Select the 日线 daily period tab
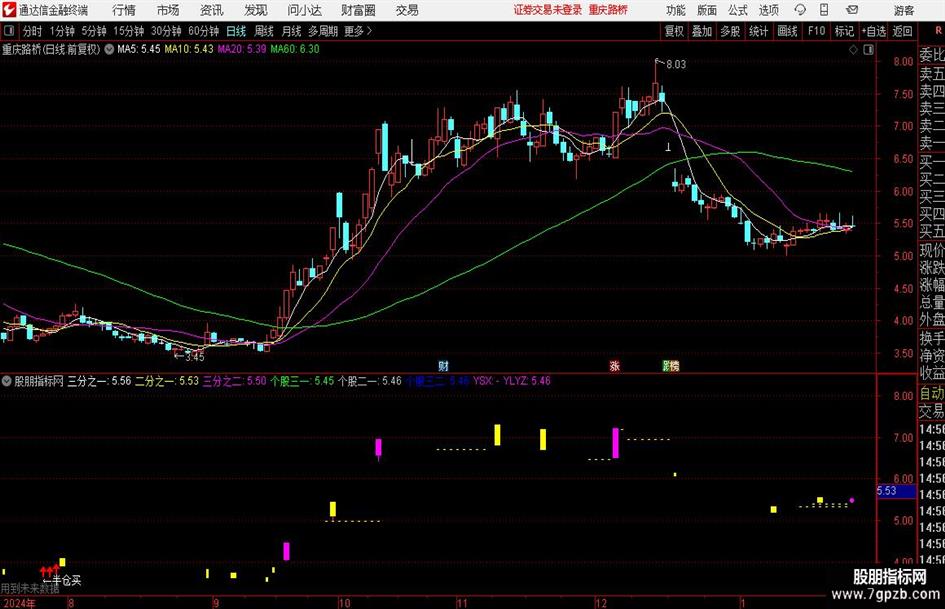This screenshot has height=609, width=945. pyautogui.click(x=236, y=31)
